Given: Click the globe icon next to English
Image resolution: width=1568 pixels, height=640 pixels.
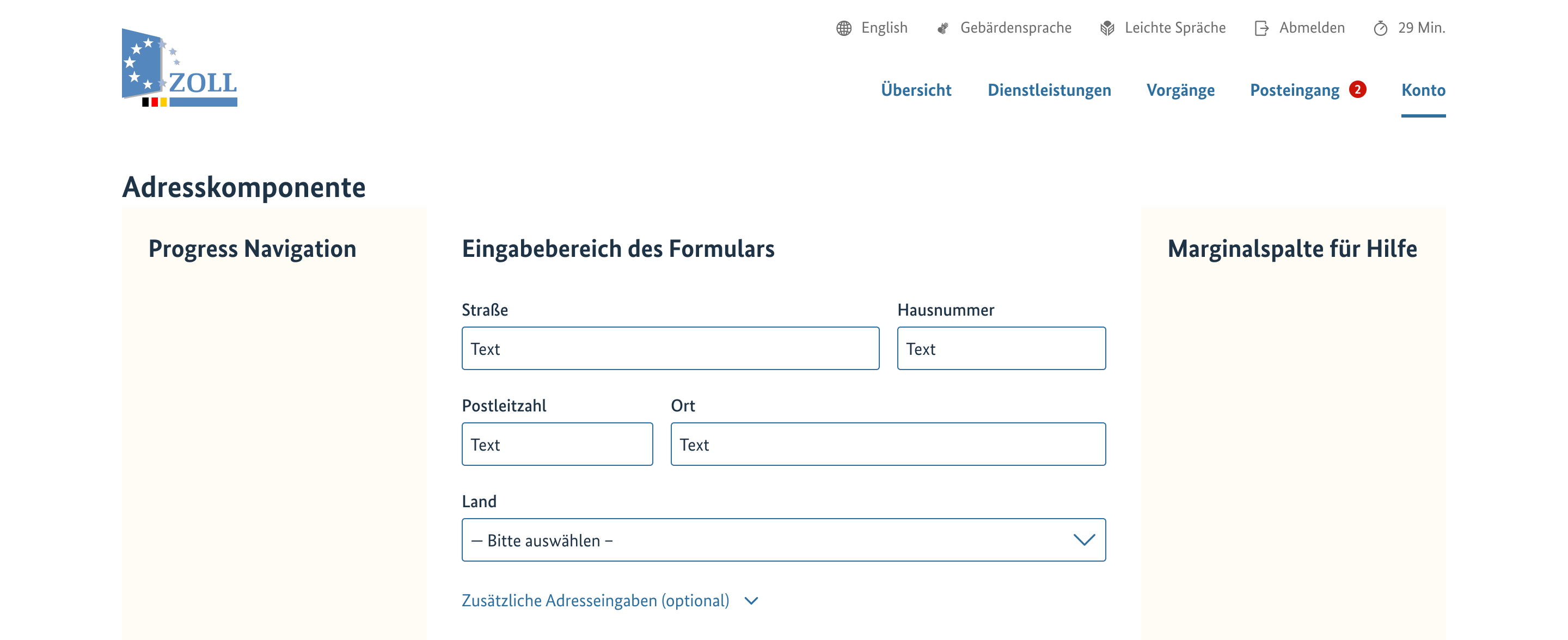Looking at the screenshot, I should pos(844,27).
